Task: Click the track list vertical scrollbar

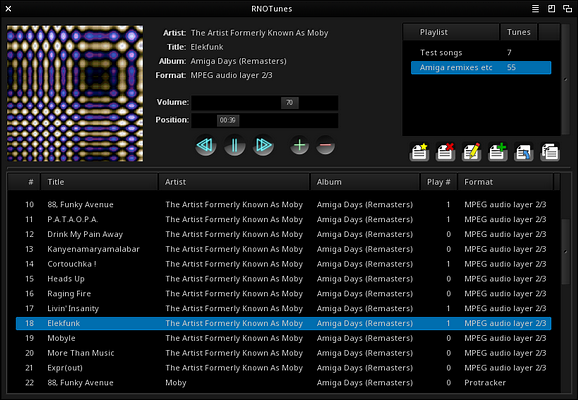Action: coord(565,252)
